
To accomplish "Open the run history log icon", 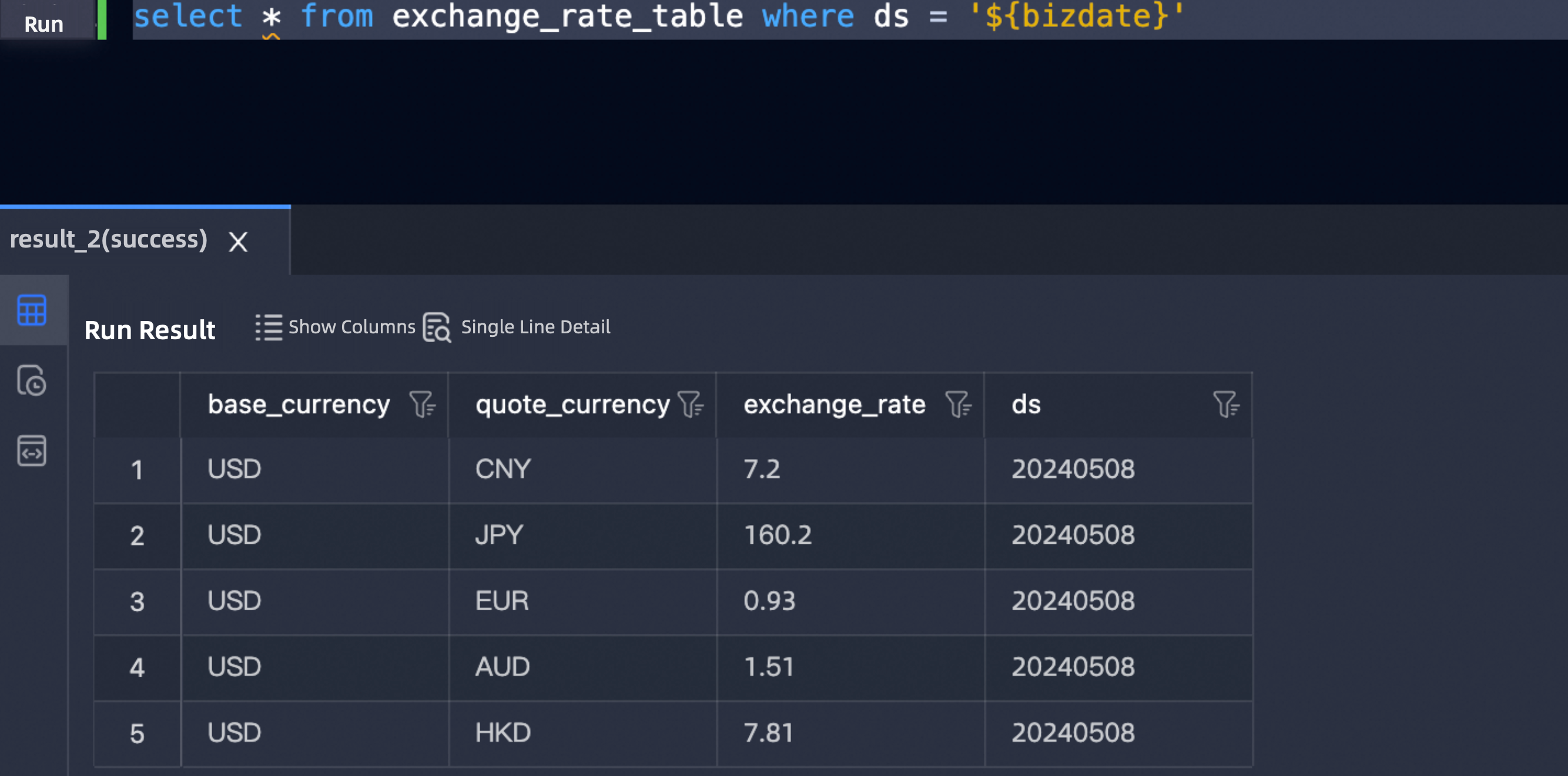I will (x=32, y=381).
